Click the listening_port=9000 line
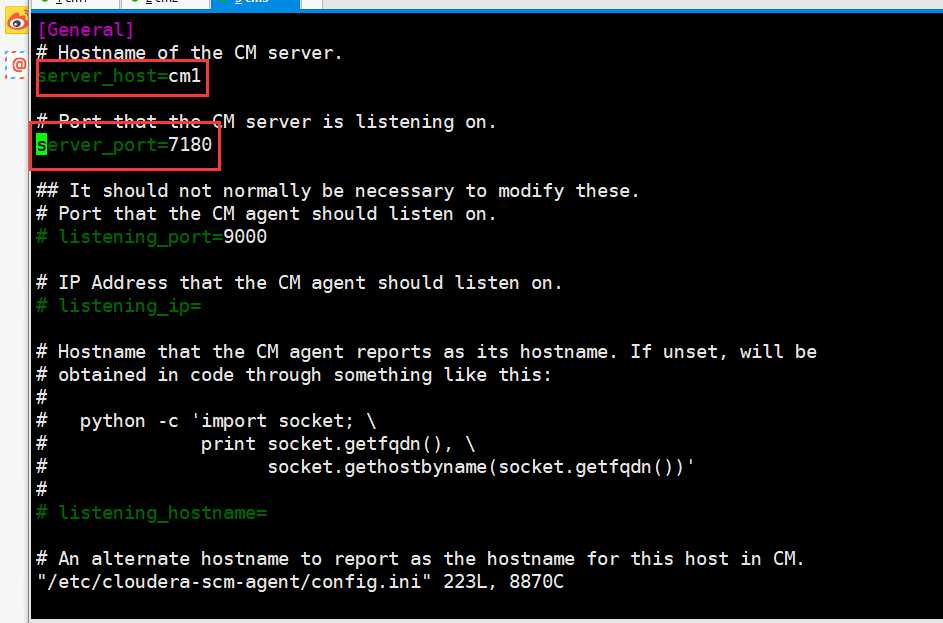943x623 pixels. pos(152,237)
